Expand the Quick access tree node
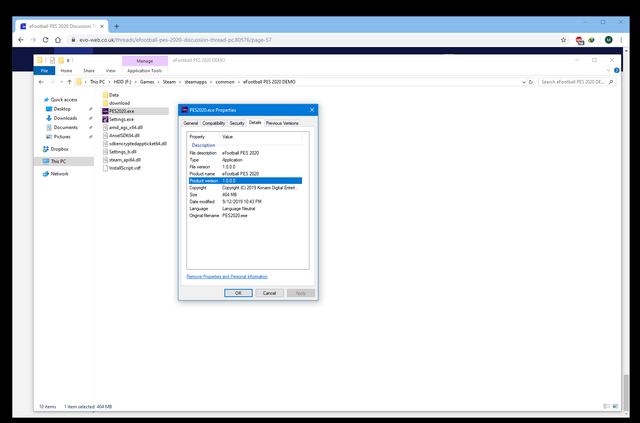This screenshot has width=640, height=423. coord(41,100)
